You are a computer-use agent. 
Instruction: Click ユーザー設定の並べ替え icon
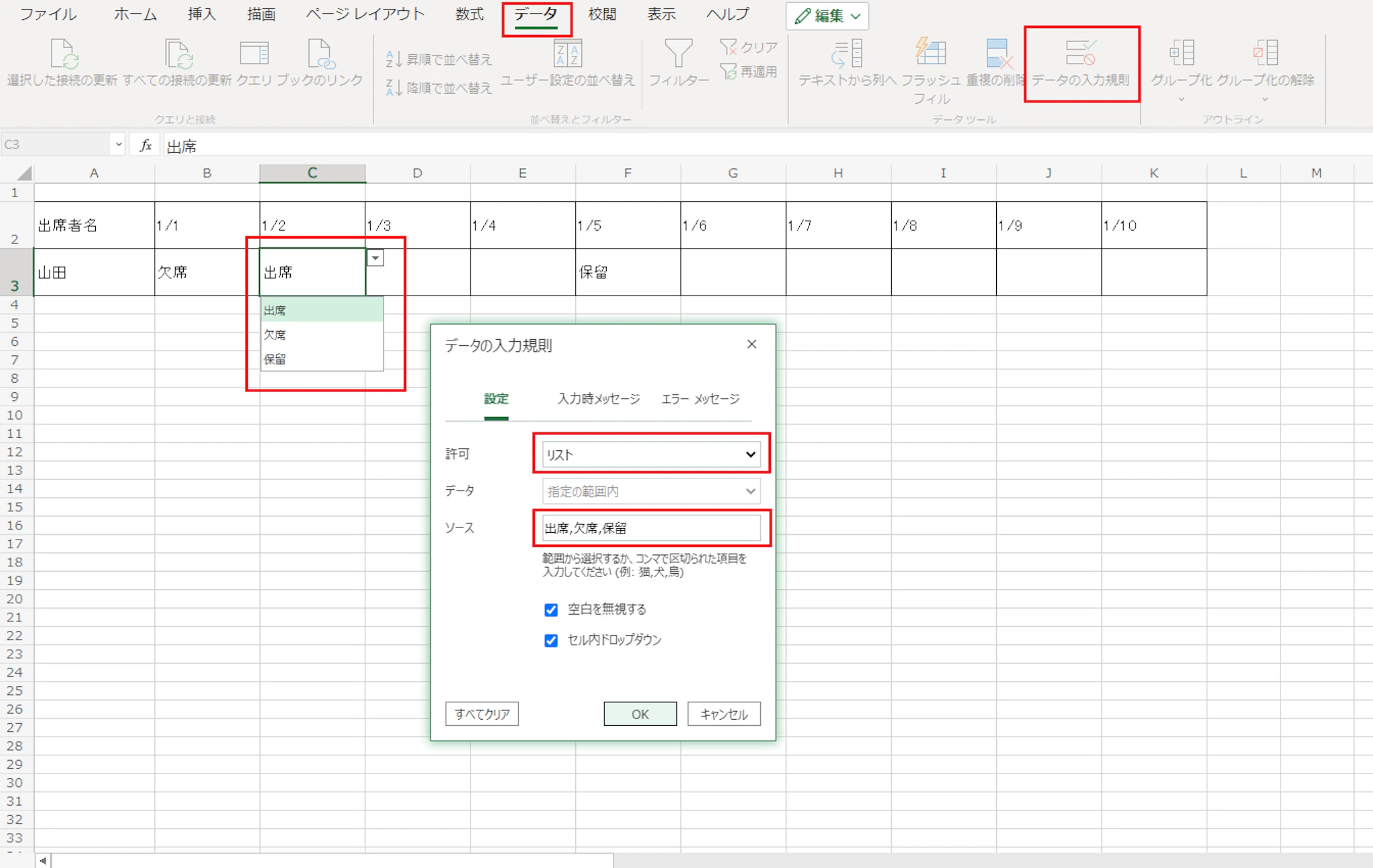(567, 54)
